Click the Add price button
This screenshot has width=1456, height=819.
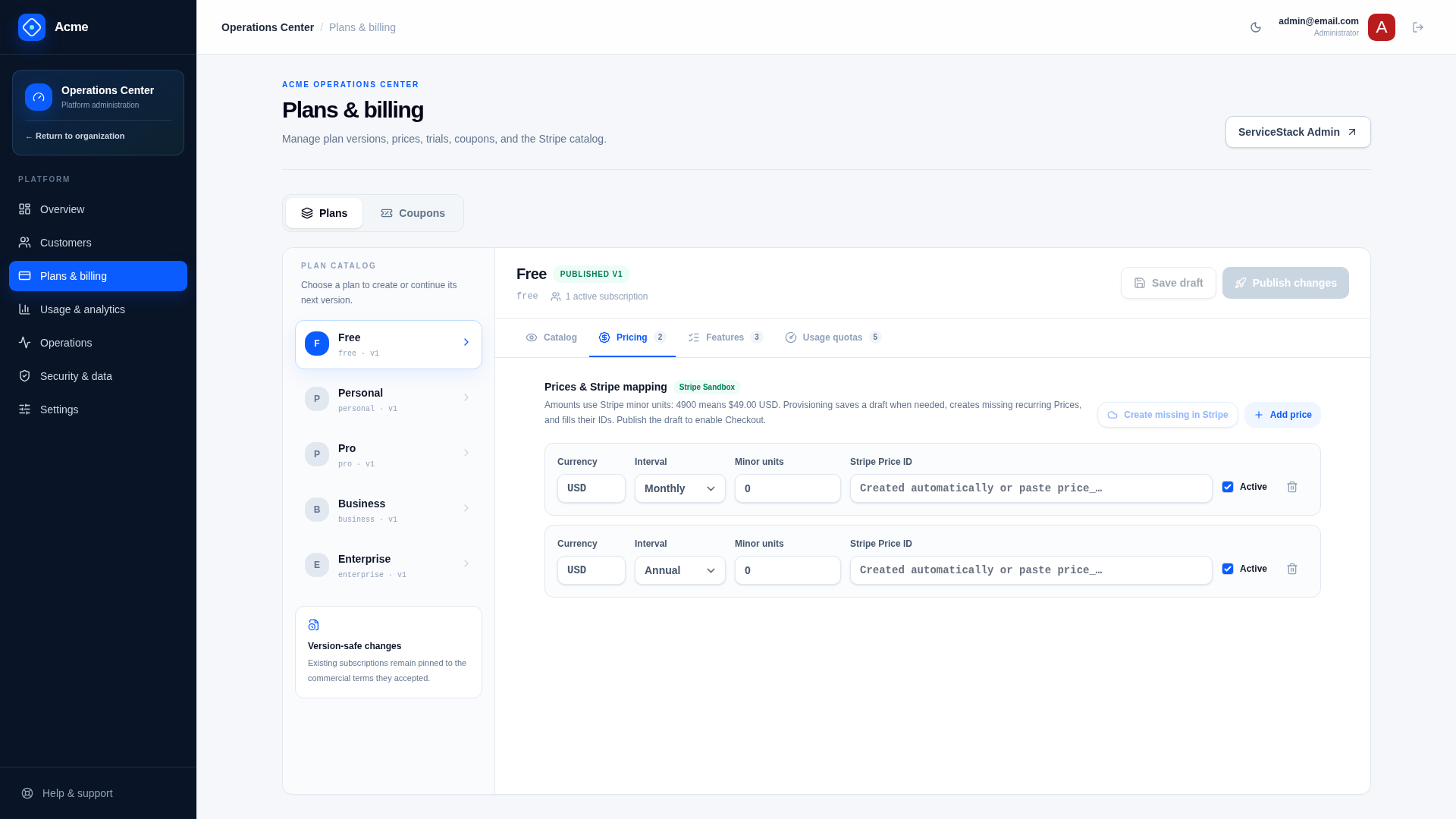(1282, 415)
